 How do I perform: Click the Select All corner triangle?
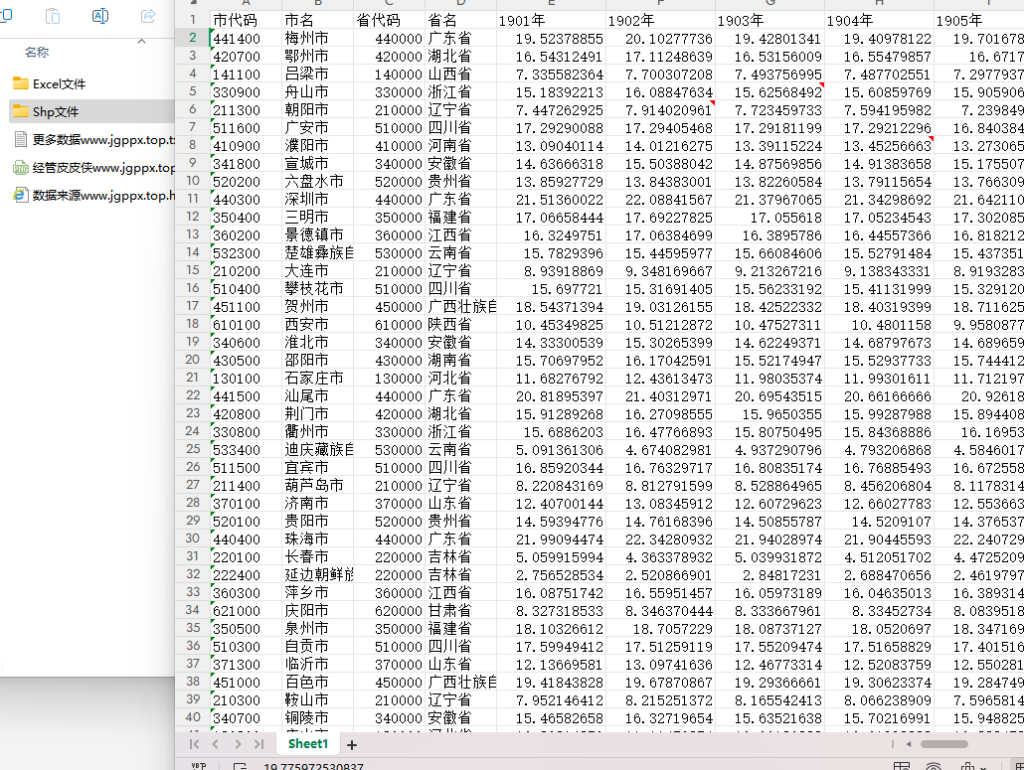(193, 3)
